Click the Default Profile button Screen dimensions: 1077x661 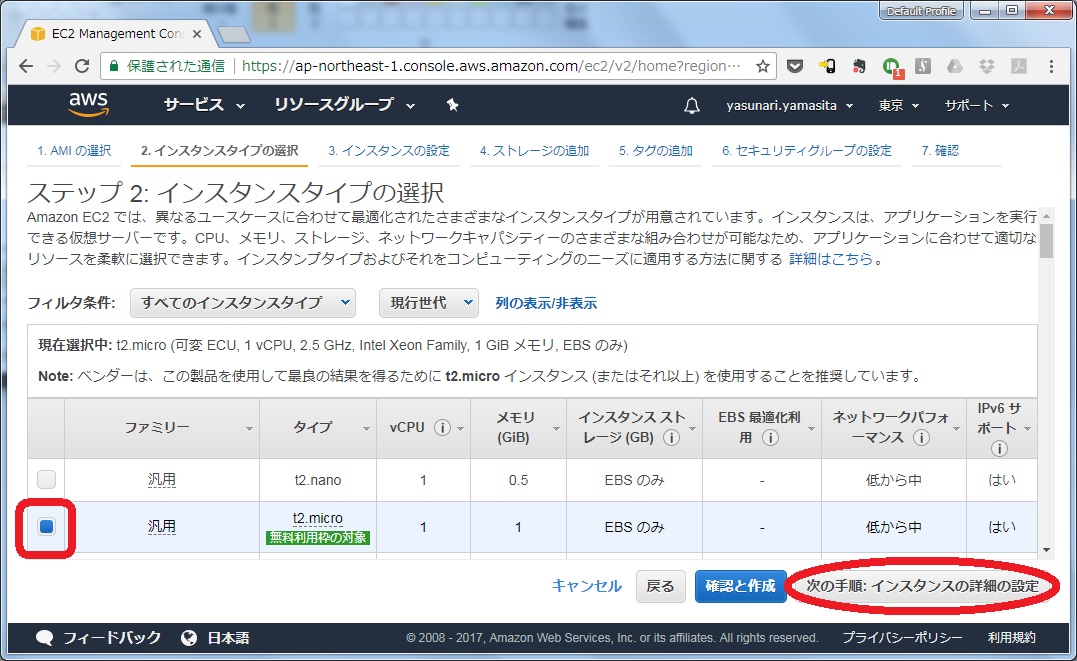click(x=921, y=11)
